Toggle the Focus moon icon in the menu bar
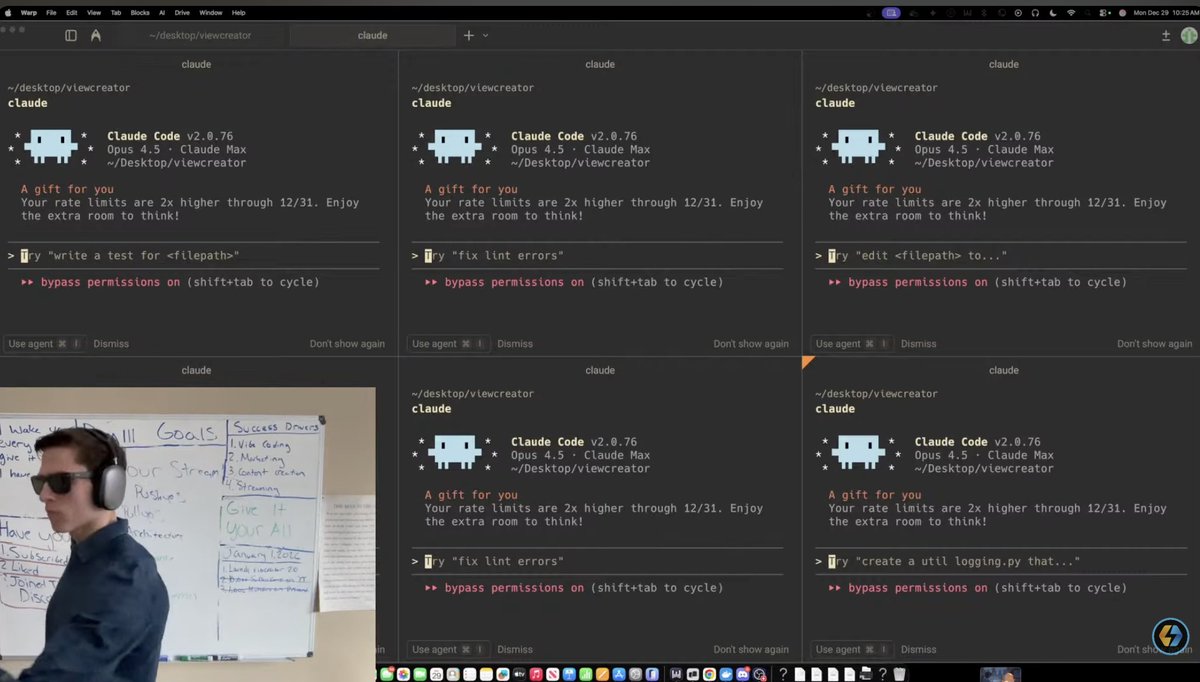This screenshot has width=1200, height=682. (1053, 12)
